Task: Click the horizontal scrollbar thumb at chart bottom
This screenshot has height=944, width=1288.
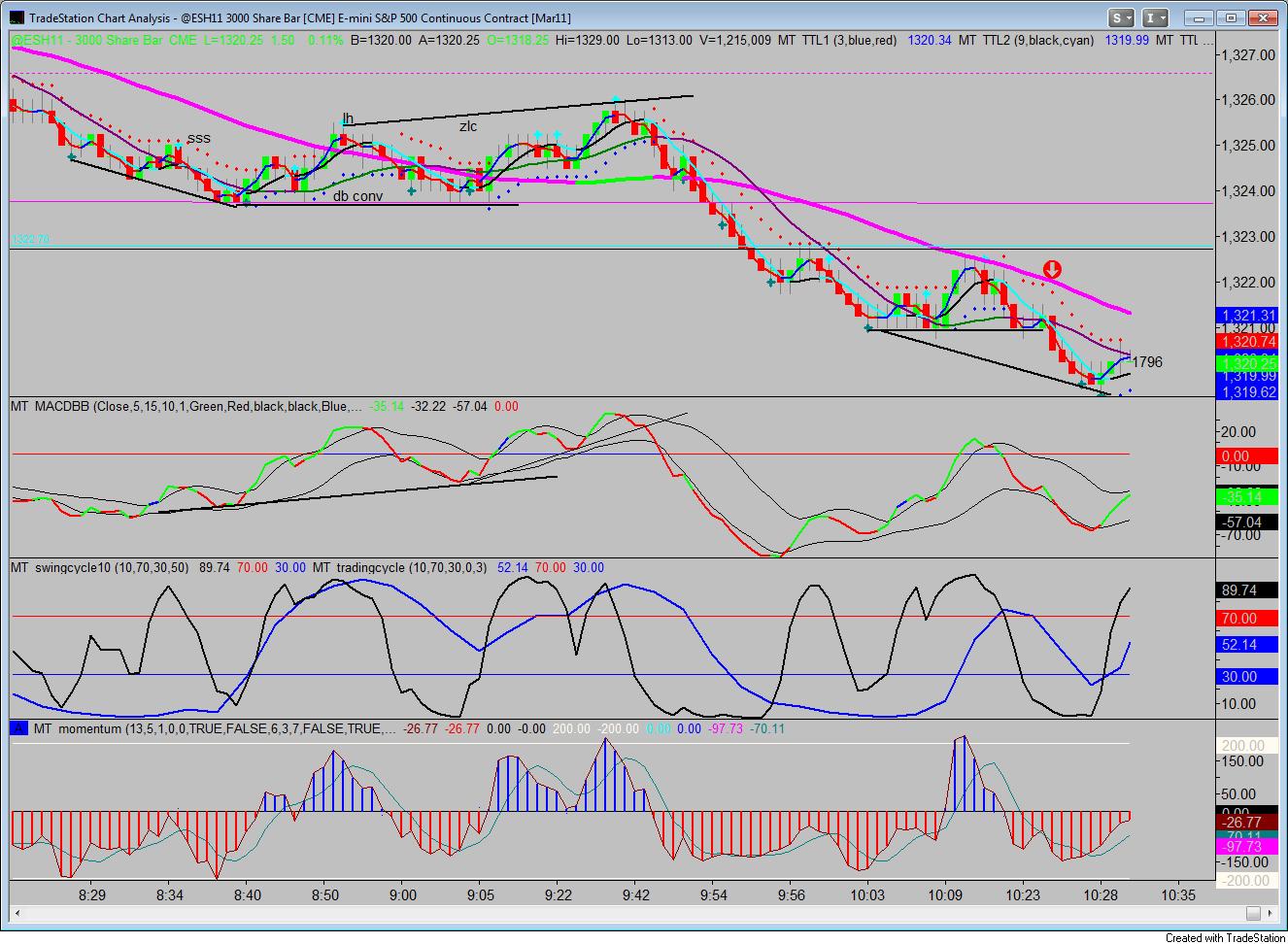Action: point(1253,913)
